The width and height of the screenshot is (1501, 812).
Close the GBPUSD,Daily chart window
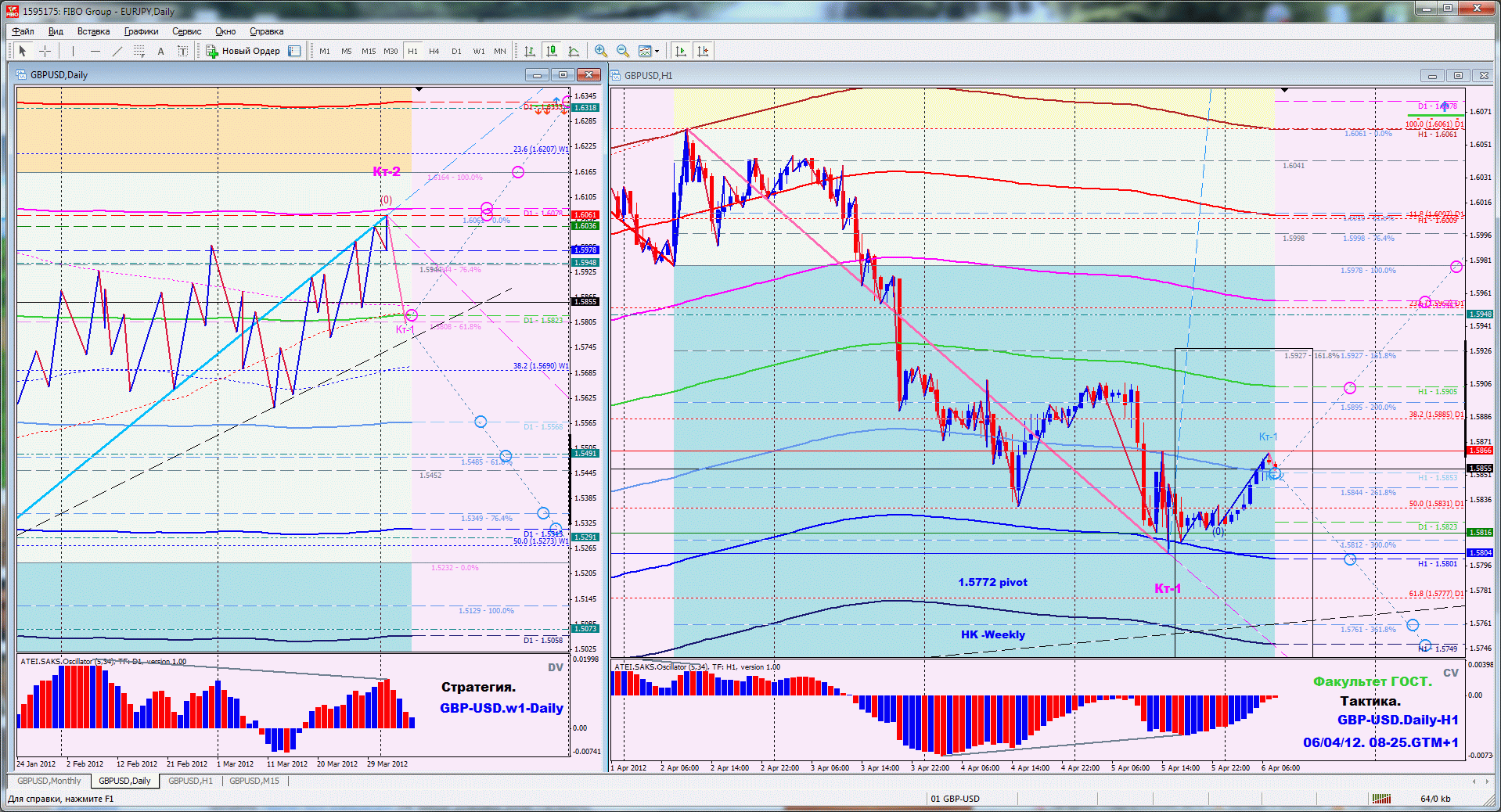[589, 74]
